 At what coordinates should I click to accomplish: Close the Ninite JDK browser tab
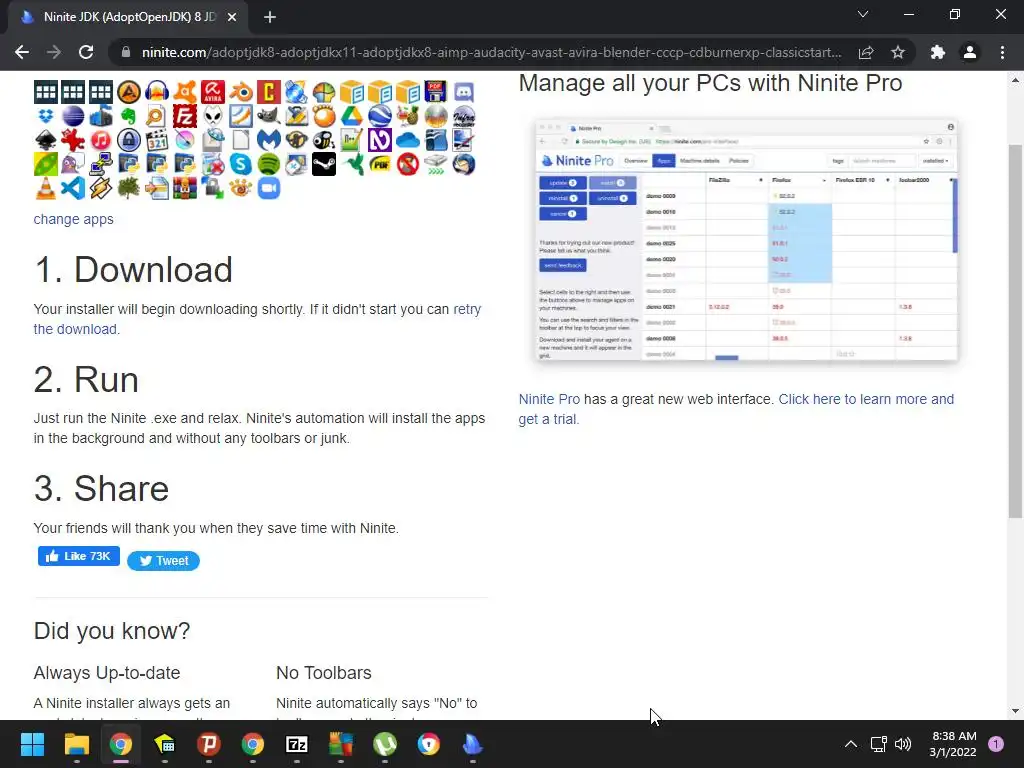(x=232, y=17)
